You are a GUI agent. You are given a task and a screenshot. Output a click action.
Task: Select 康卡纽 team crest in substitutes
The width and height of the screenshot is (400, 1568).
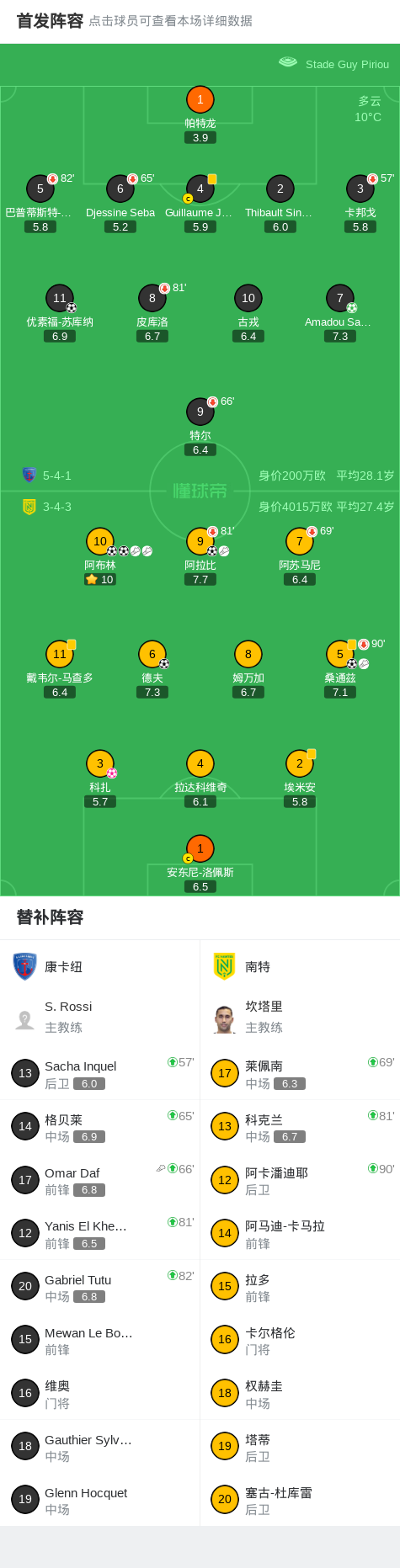[x=25, y=966]
